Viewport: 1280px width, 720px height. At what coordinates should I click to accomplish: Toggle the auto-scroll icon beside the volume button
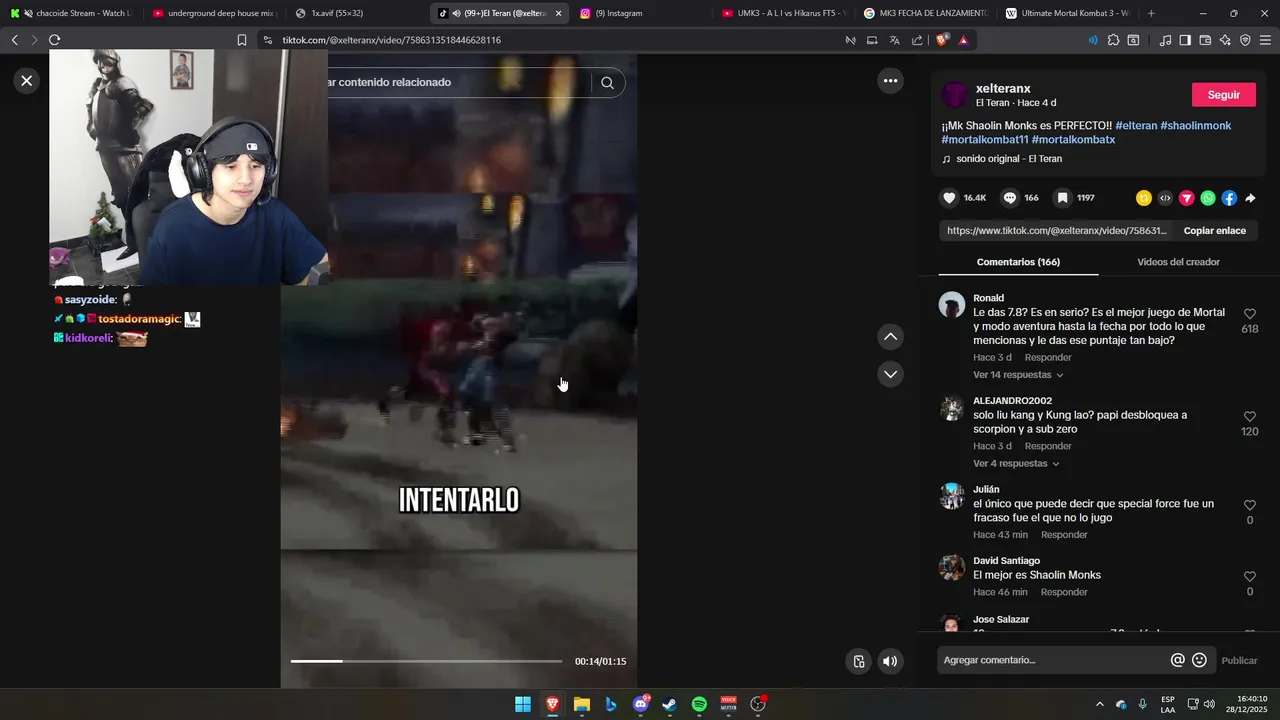point(858,661)
